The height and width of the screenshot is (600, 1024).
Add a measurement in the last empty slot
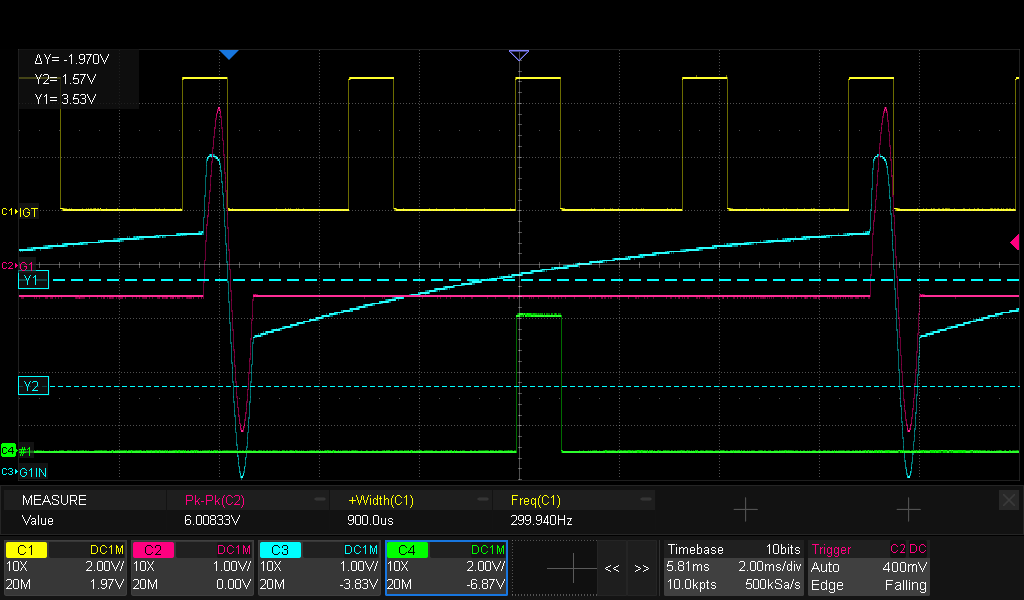pos(907,510)
